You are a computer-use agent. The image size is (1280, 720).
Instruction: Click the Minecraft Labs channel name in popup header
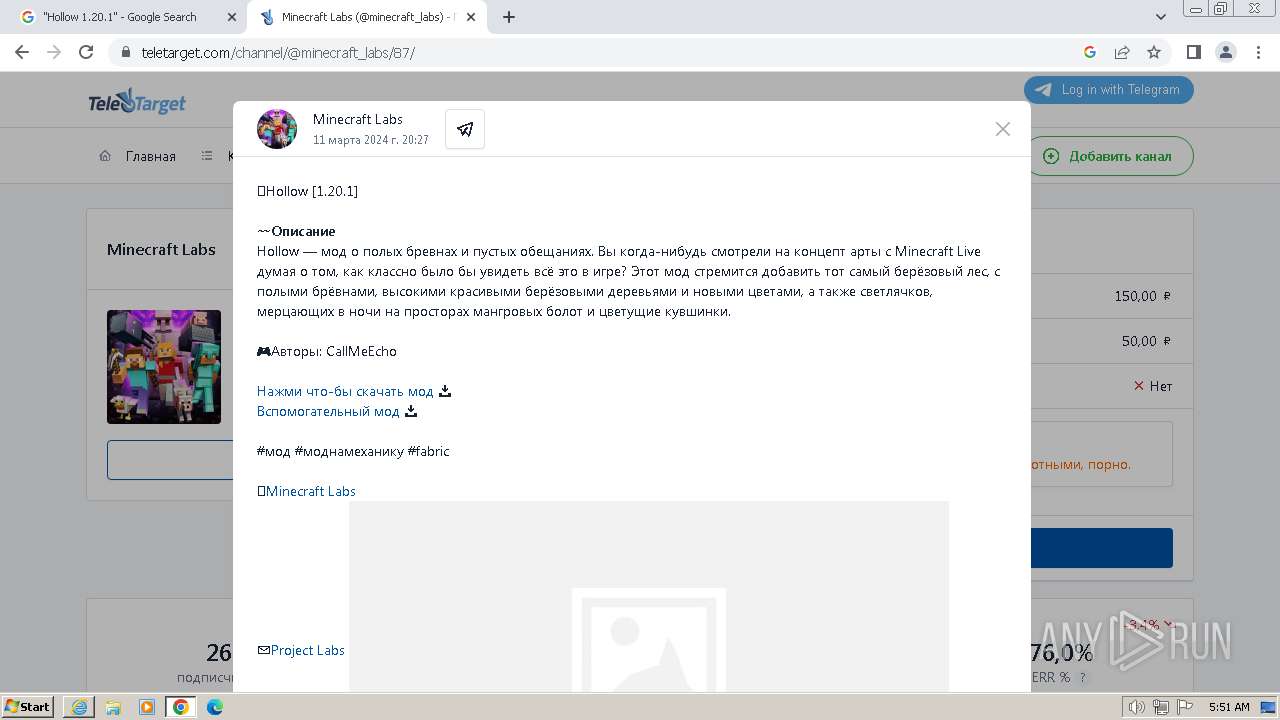pyautogui.click(x=358, y=119)
